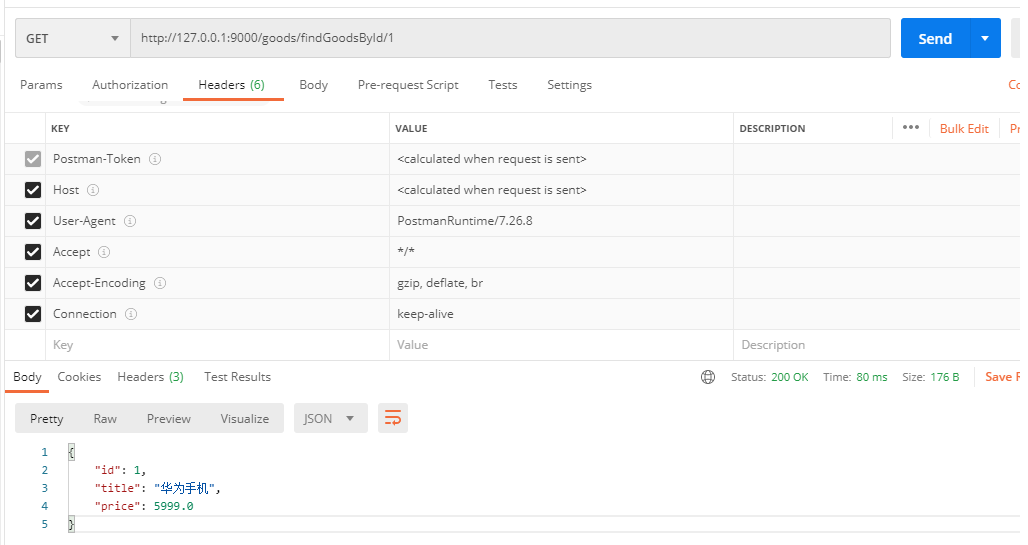This screenshot has height=545, width=1028.
Task: Open the Settings tab
Action: point(569,85)
